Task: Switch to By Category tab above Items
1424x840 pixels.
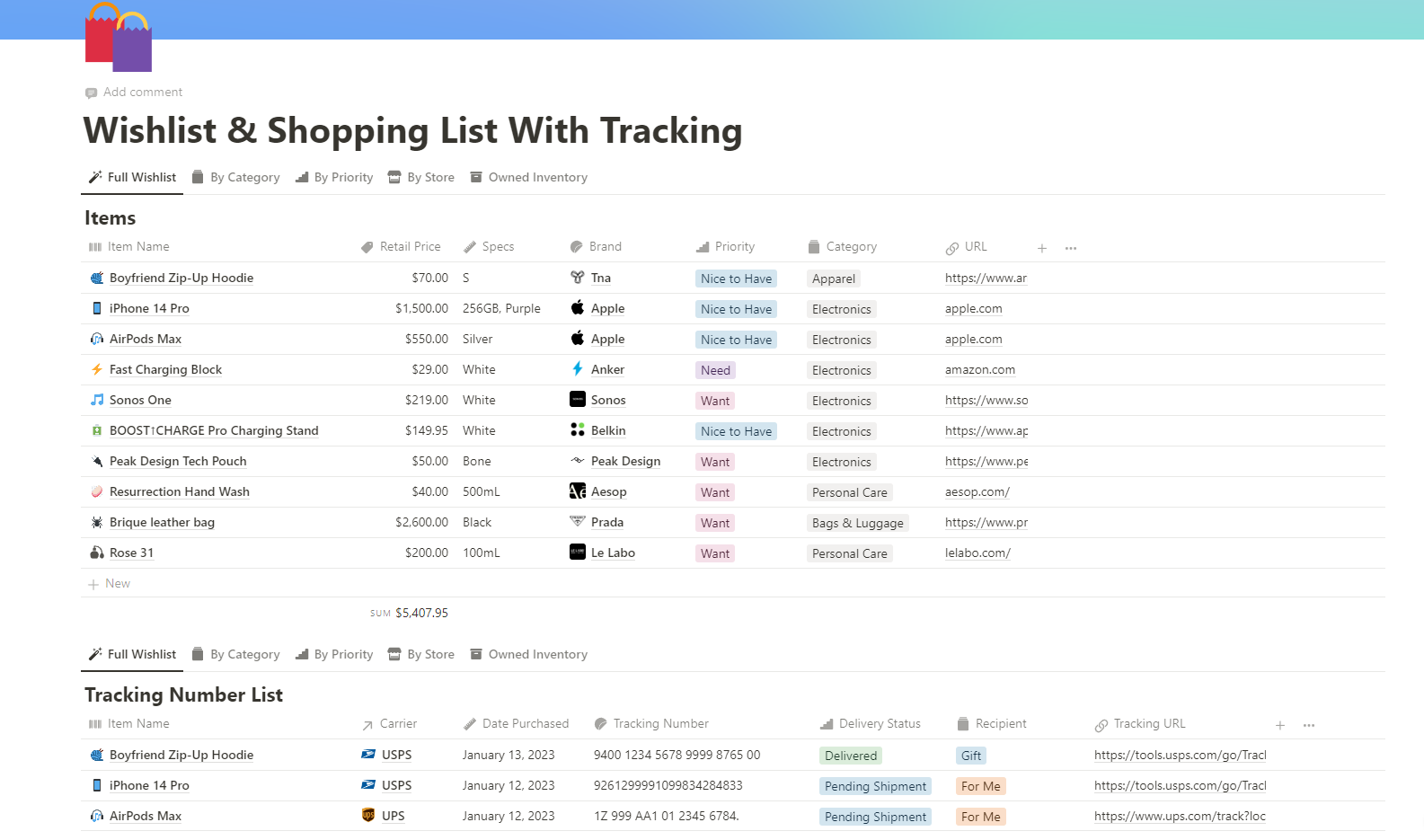Action: pyautogui.click(x=235, y=177)
